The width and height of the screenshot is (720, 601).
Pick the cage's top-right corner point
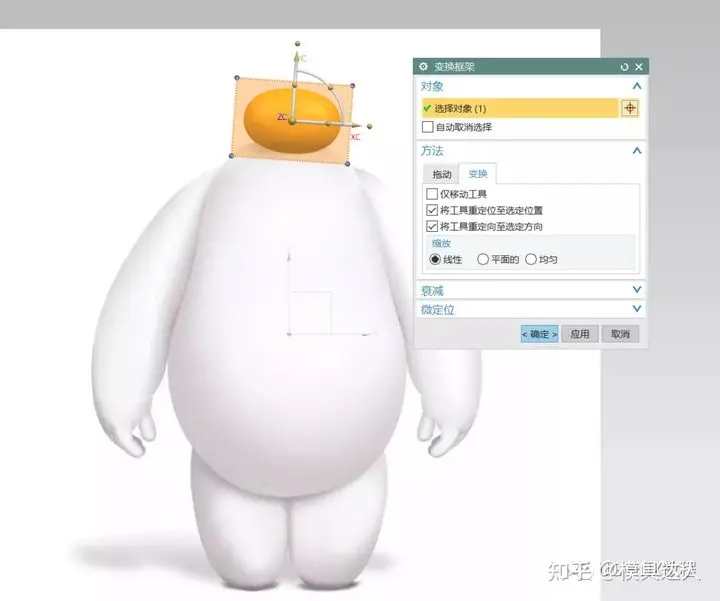(352, 86)
